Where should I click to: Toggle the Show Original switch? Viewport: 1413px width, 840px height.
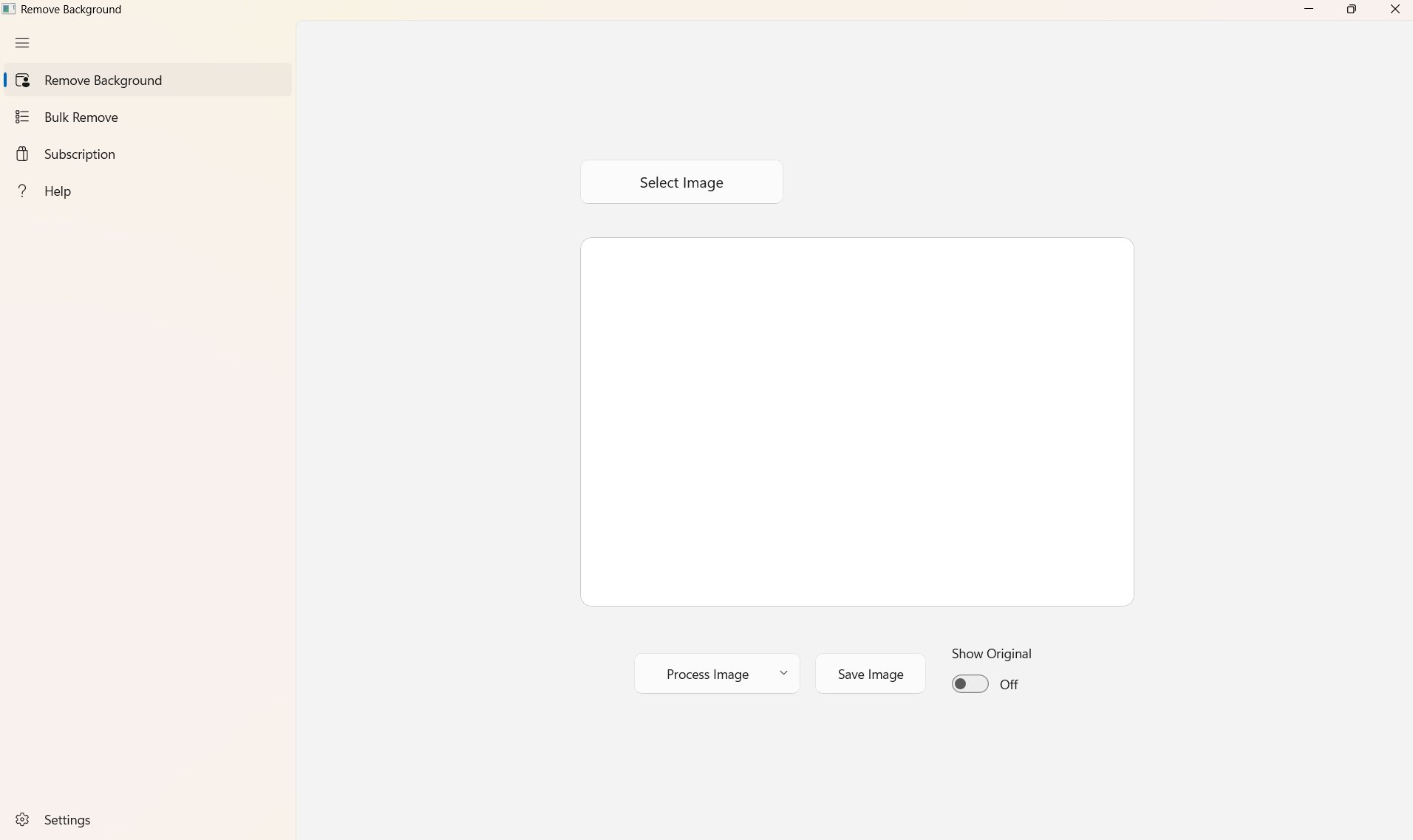(x=970, y=684)
